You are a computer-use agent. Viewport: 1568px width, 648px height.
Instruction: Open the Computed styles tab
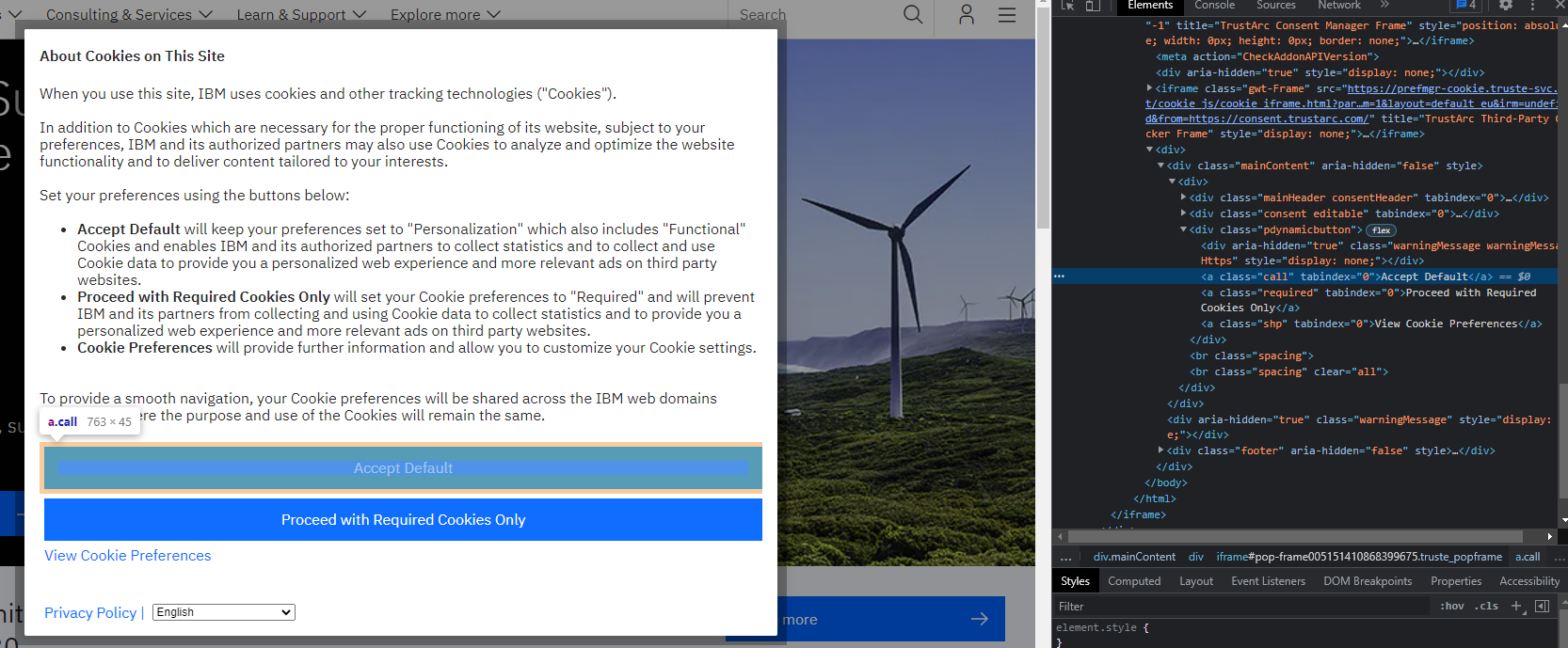[1134, 581]
